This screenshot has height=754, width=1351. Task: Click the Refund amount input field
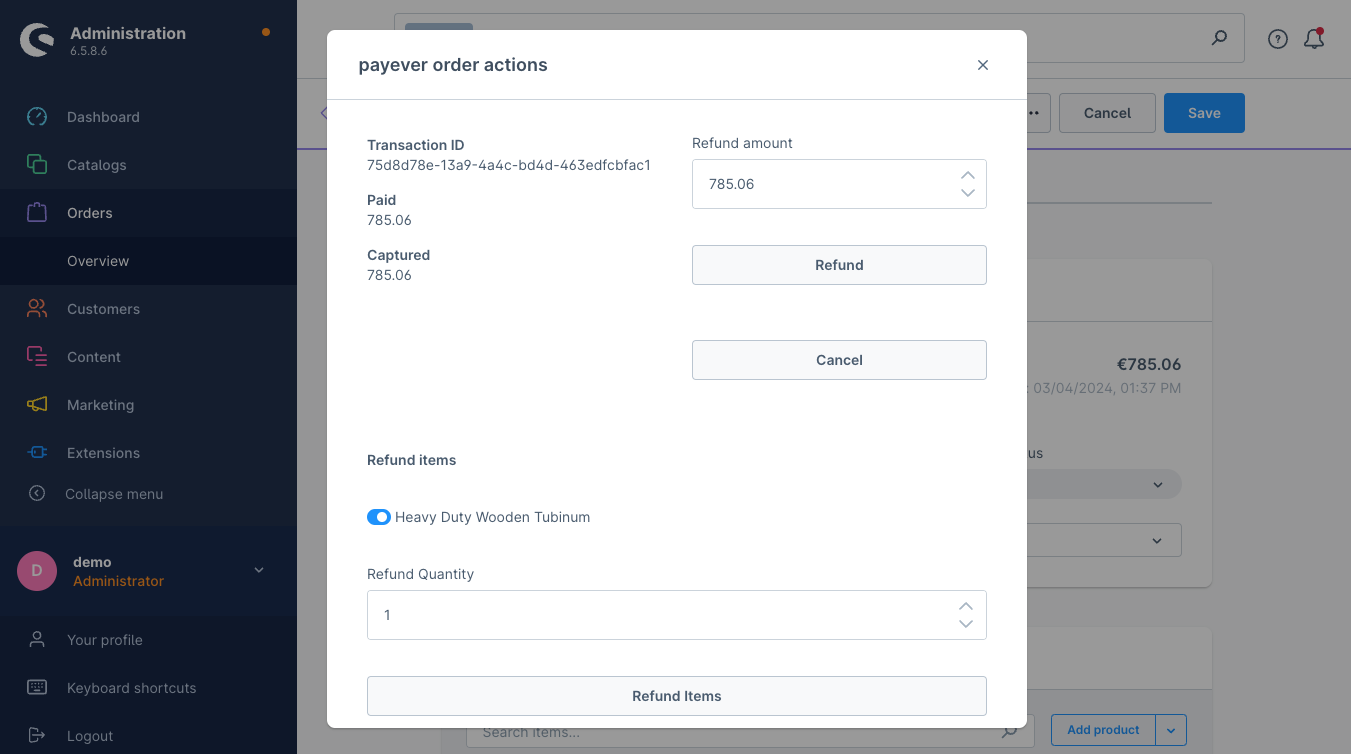point(824,184)
